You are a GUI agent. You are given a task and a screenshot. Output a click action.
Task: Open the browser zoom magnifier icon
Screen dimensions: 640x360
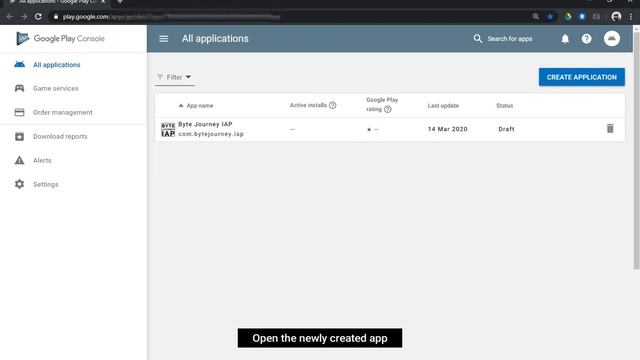point(536,17)
